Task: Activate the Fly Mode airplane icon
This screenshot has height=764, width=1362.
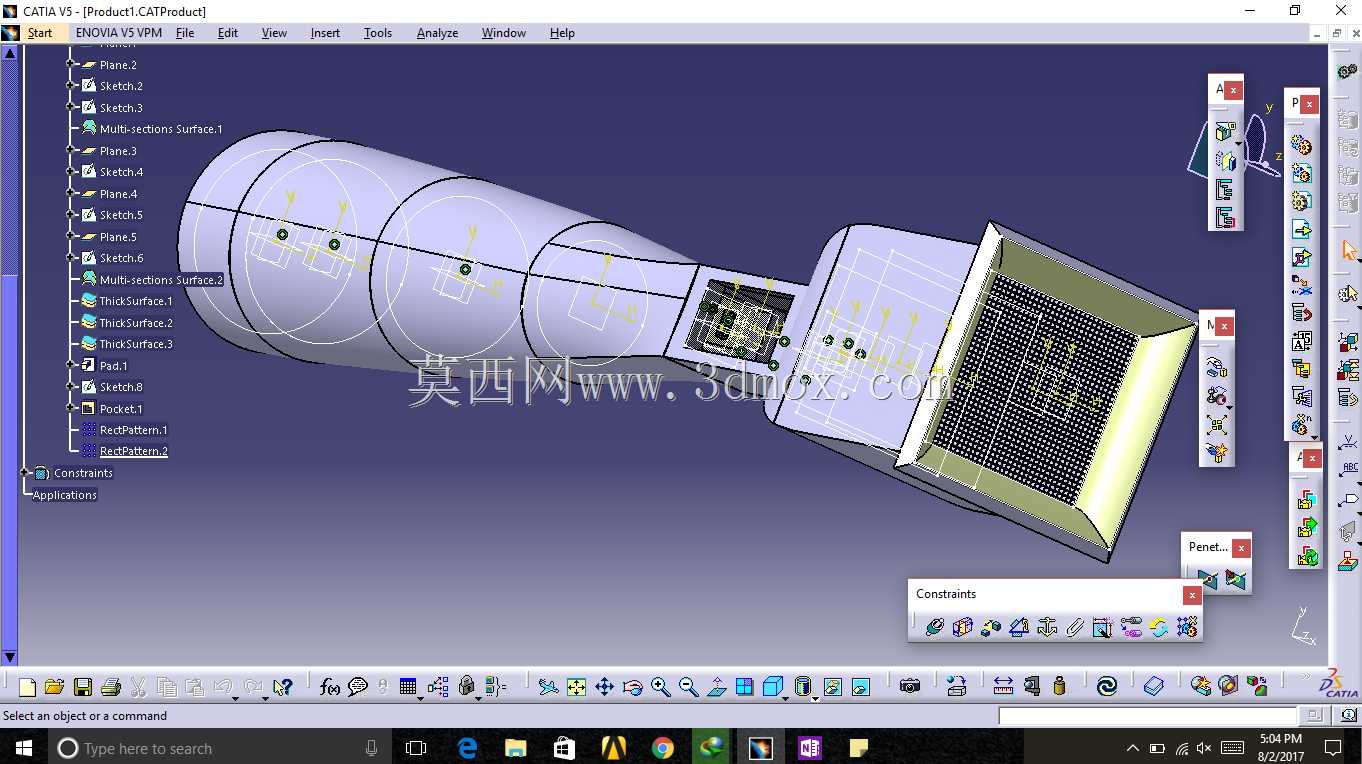Action: (x=548, y=687)
